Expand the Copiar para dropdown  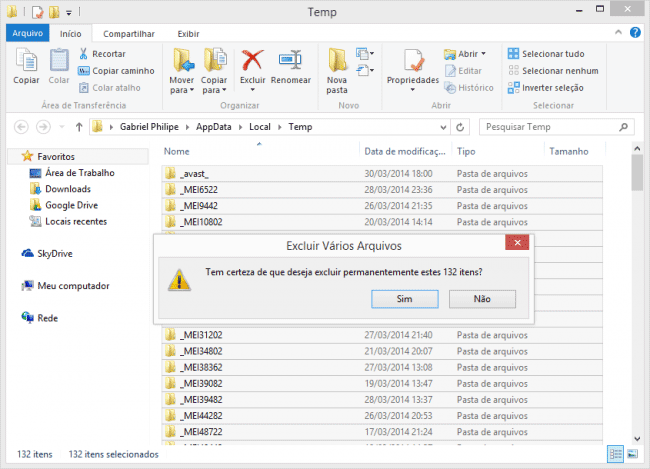click(213, 90)
